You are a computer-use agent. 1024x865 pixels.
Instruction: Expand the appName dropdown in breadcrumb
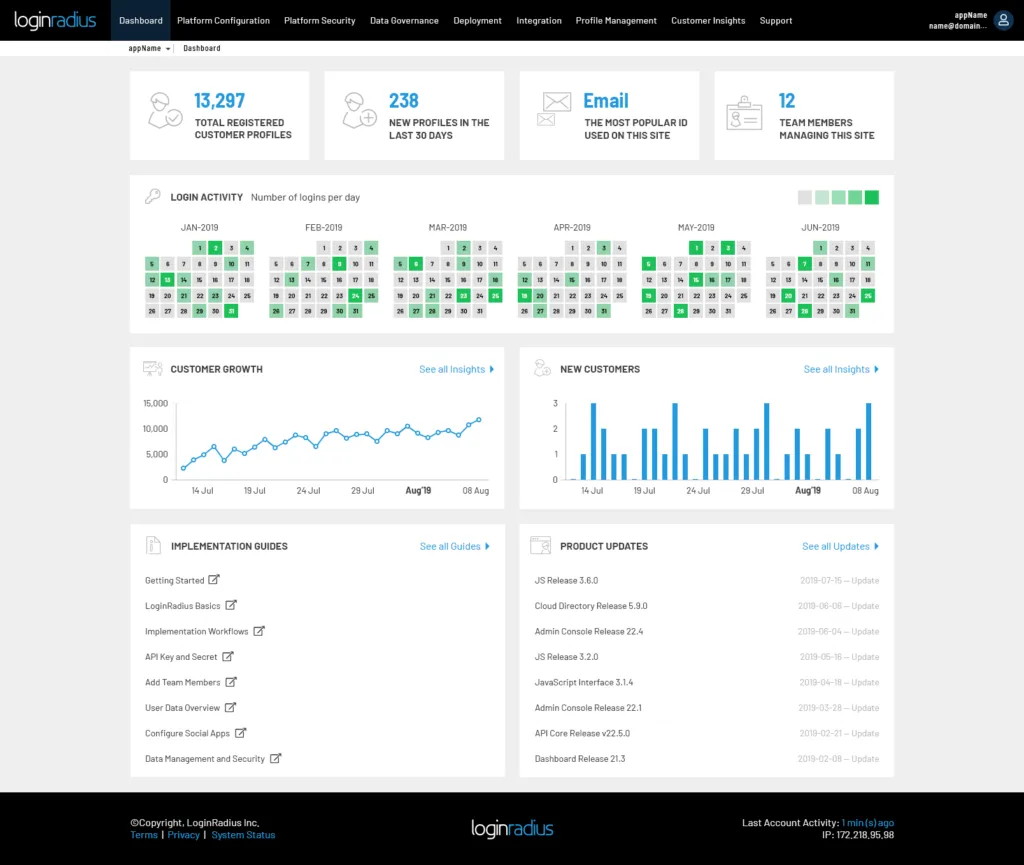click(168, 48)
